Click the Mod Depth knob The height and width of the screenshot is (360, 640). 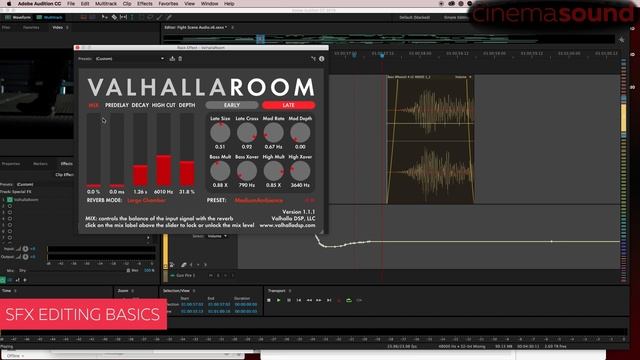pos(300,133)
